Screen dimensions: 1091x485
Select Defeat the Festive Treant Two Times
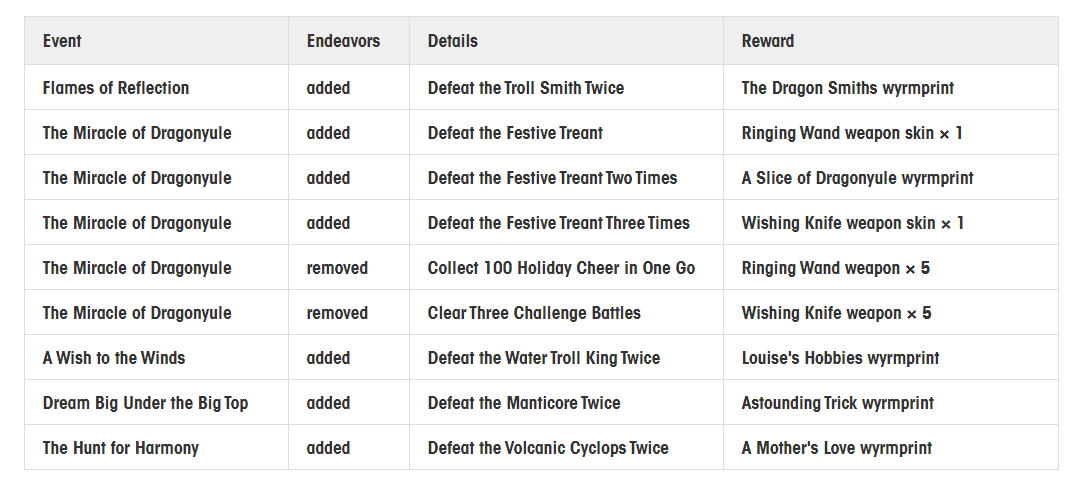(x=553, y=178)
